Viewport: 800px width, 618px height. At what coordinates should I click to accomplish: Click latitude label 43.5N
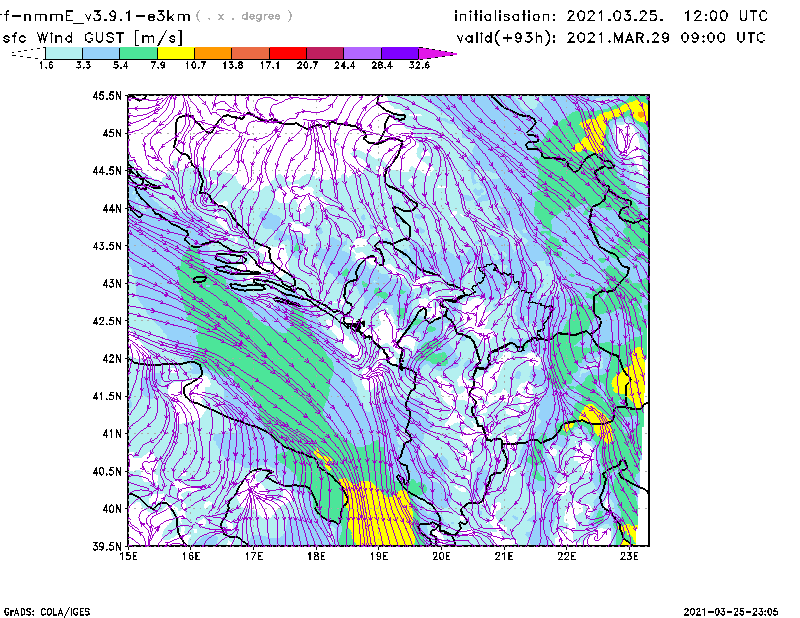(x=107, y=246)
